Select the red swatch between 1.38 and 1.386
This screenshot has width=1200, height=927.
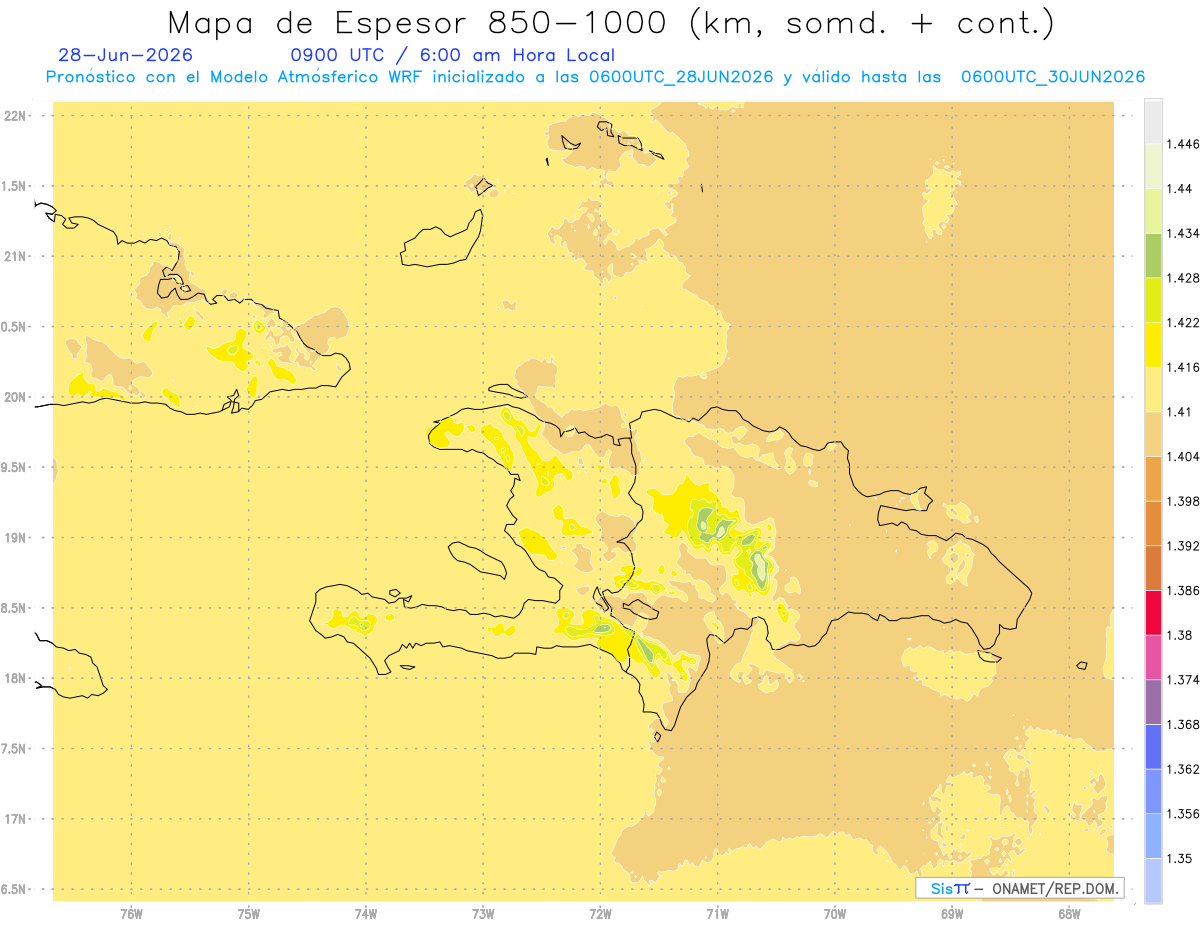(1153, 612)
